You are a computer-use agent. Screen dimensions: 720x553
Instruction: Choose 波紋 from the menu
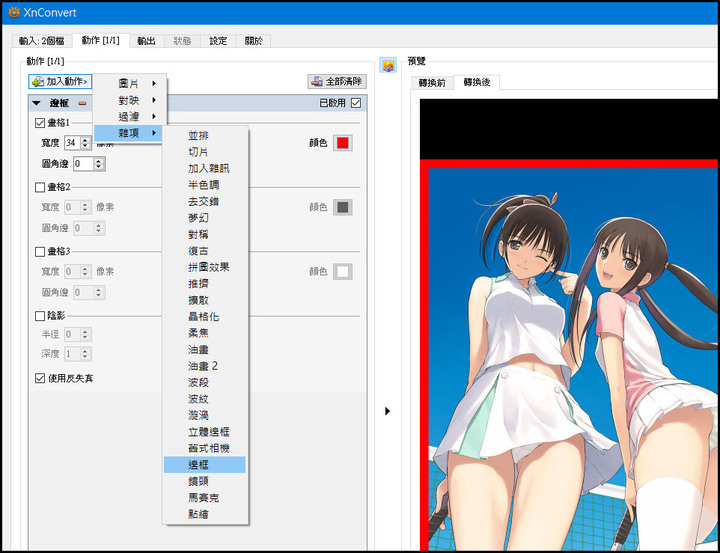(205, 399)
